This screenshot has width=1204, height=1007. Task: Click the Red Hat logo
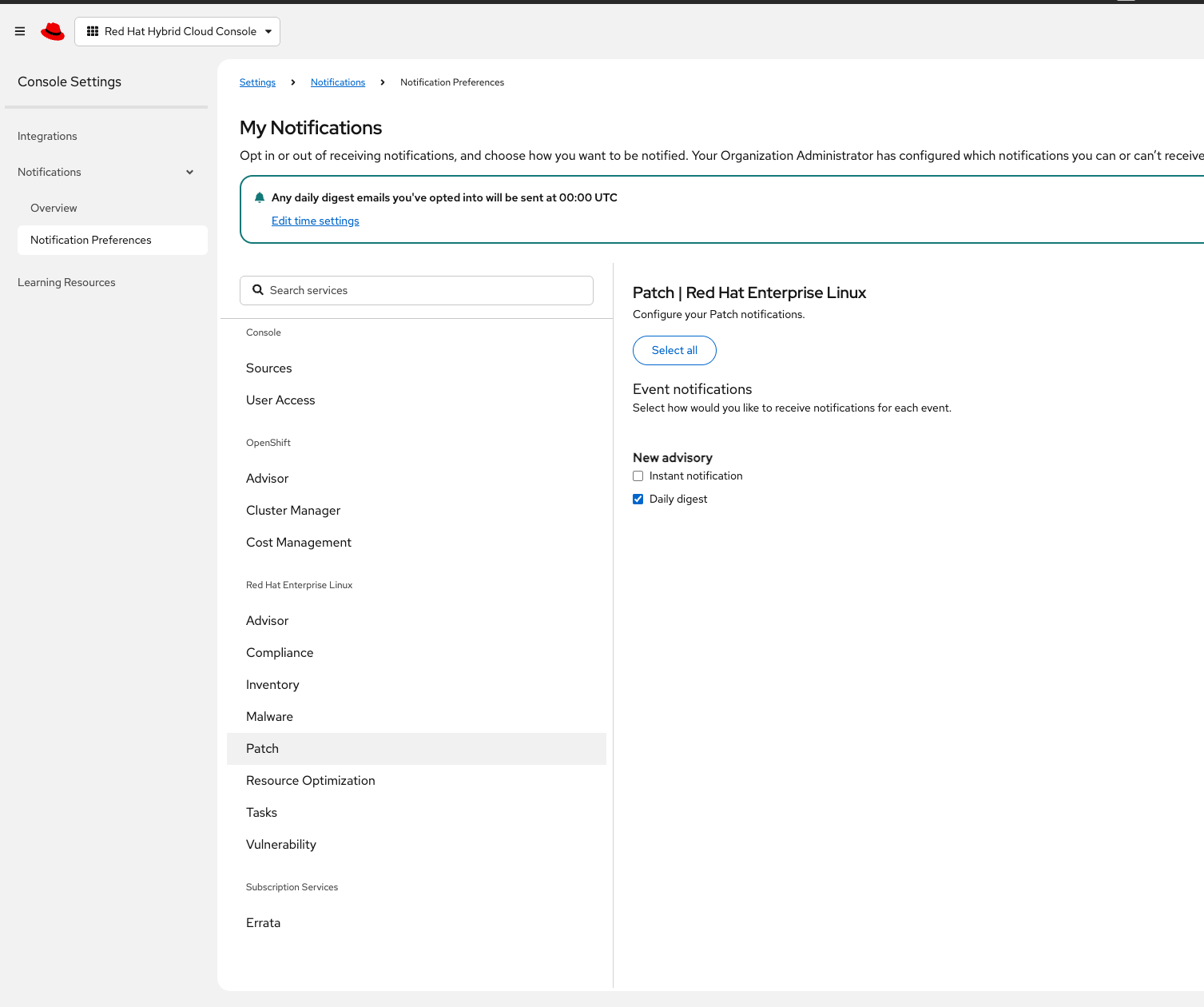(53, 31)
